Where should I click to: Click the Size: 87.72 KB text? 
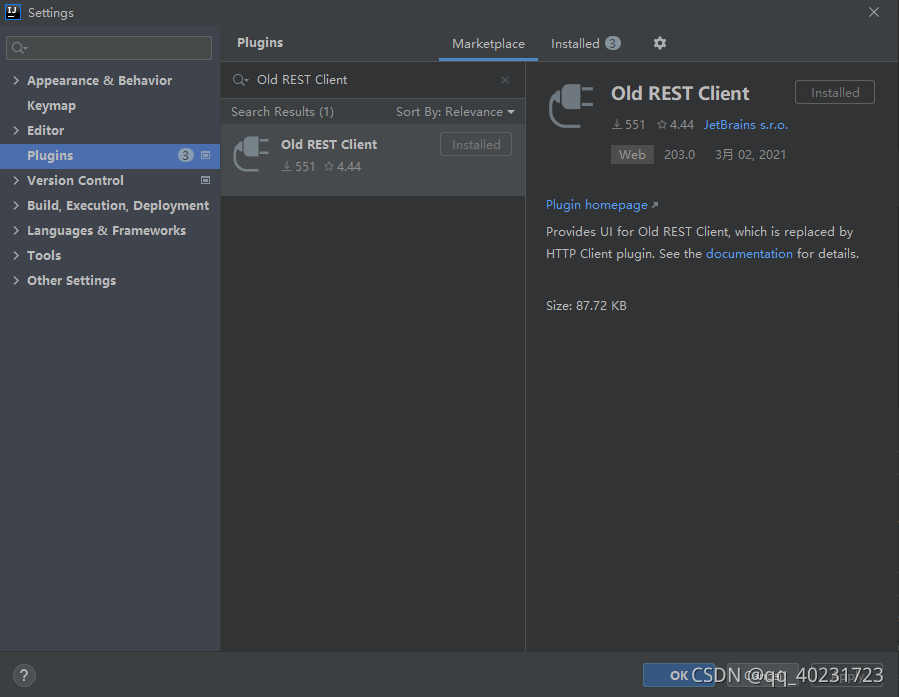pyautogui.click(x=586, y=306)
